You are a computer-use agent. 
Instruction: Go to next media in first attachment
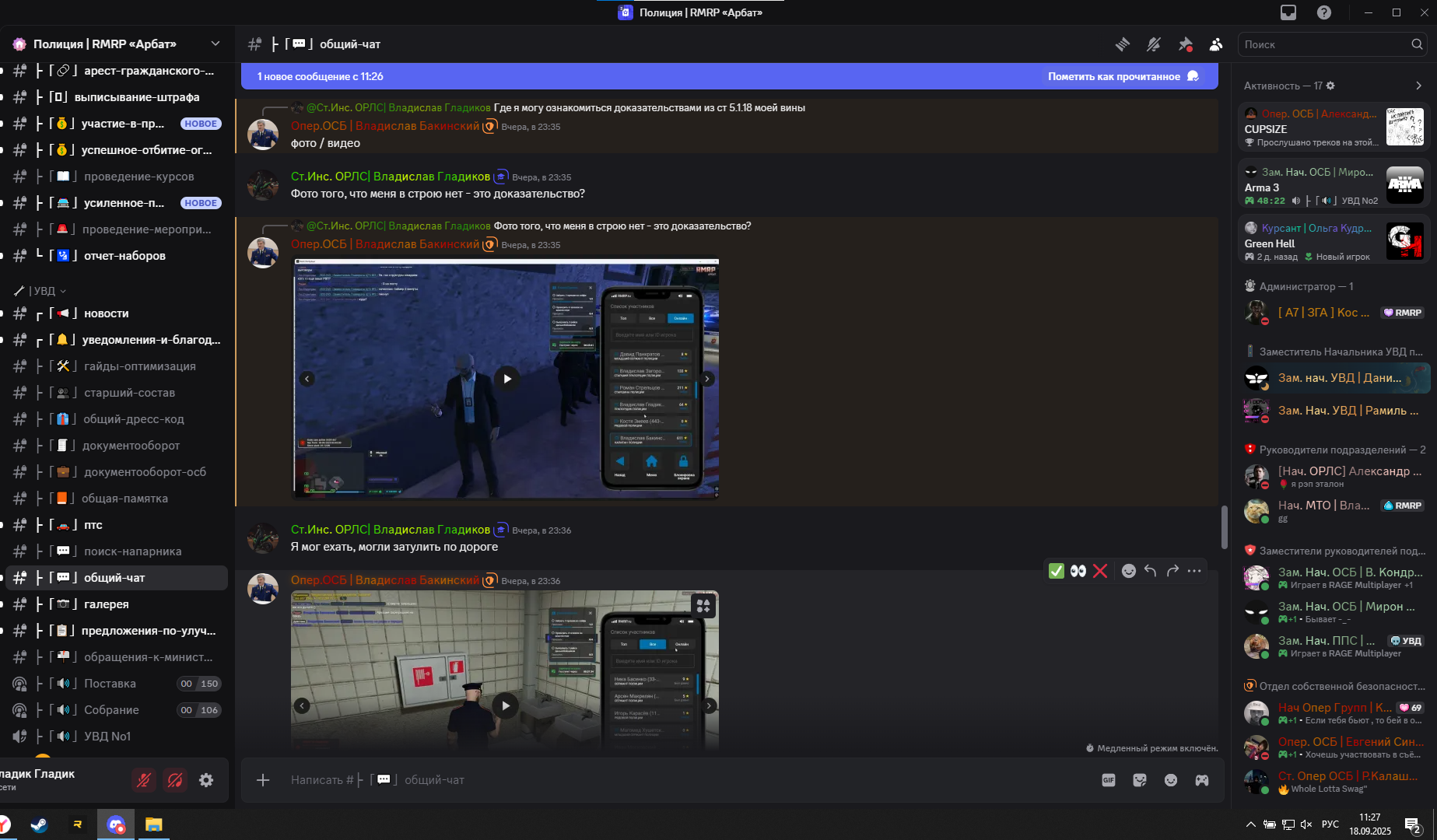click(x=706, y=379)
